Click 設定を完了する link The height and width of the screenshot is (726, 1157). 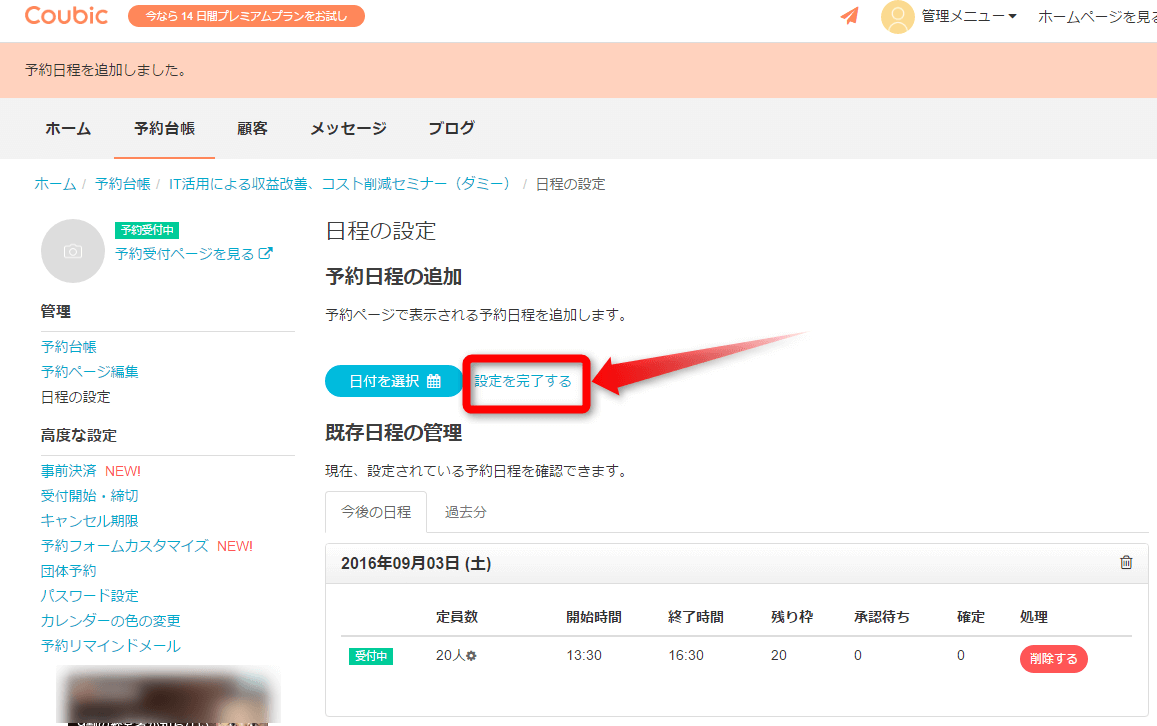click(x=523, y=381)
